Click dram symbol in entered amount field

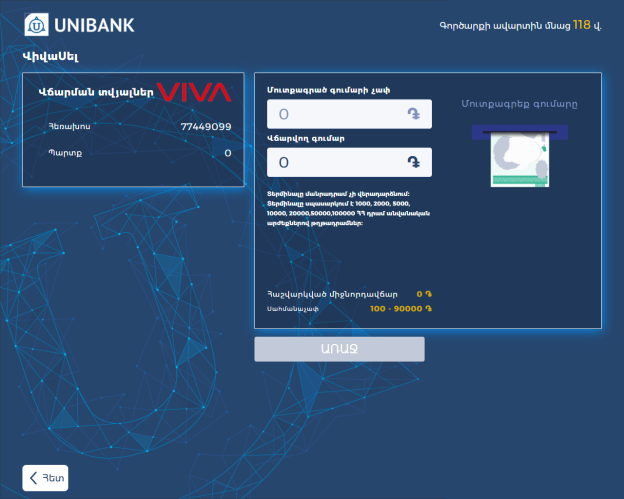414,114
